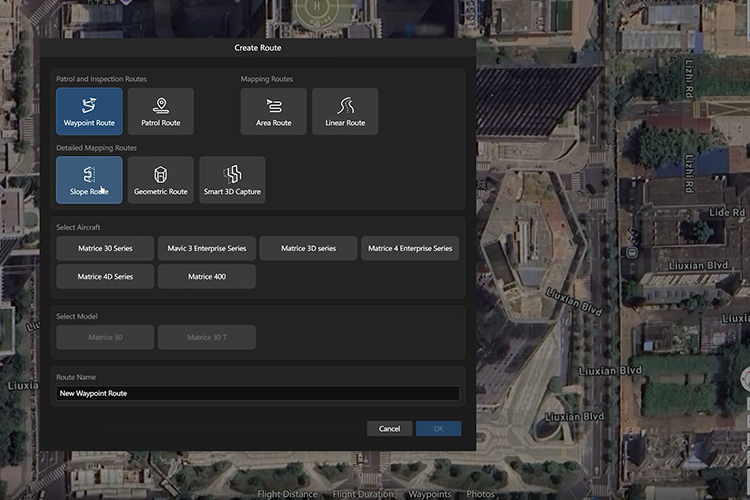
Task: Select Matrice 4 Enterprise Series
Action: [x=410, y=248]
